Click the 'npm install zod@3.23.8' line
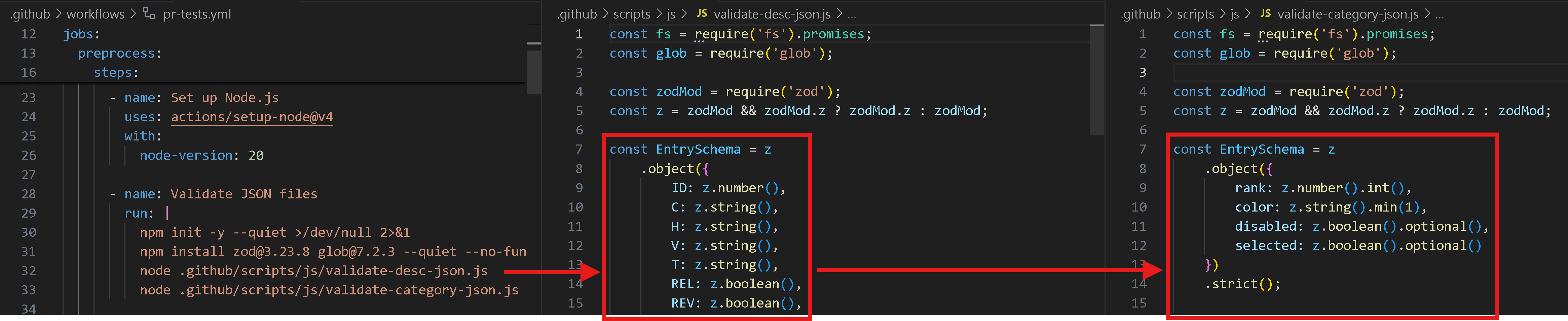Screen dimensions: 1568x321 point(333,252)
